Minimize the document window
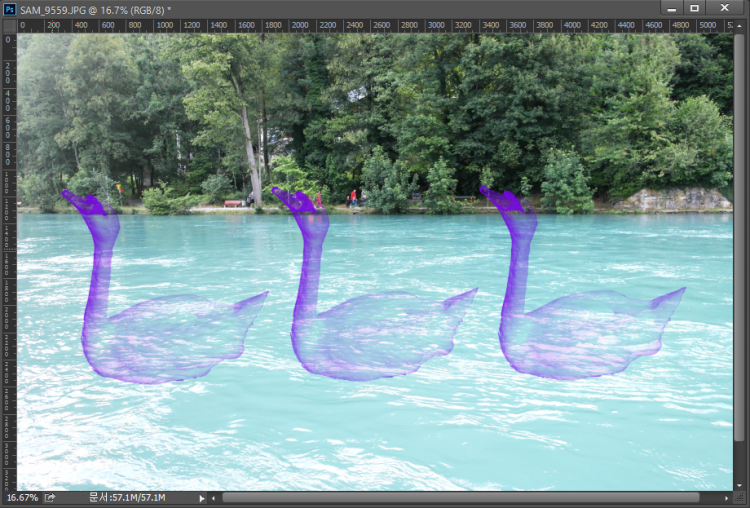Image resolution: width=750 pixels, height=508 pixels. pos(672,8)
